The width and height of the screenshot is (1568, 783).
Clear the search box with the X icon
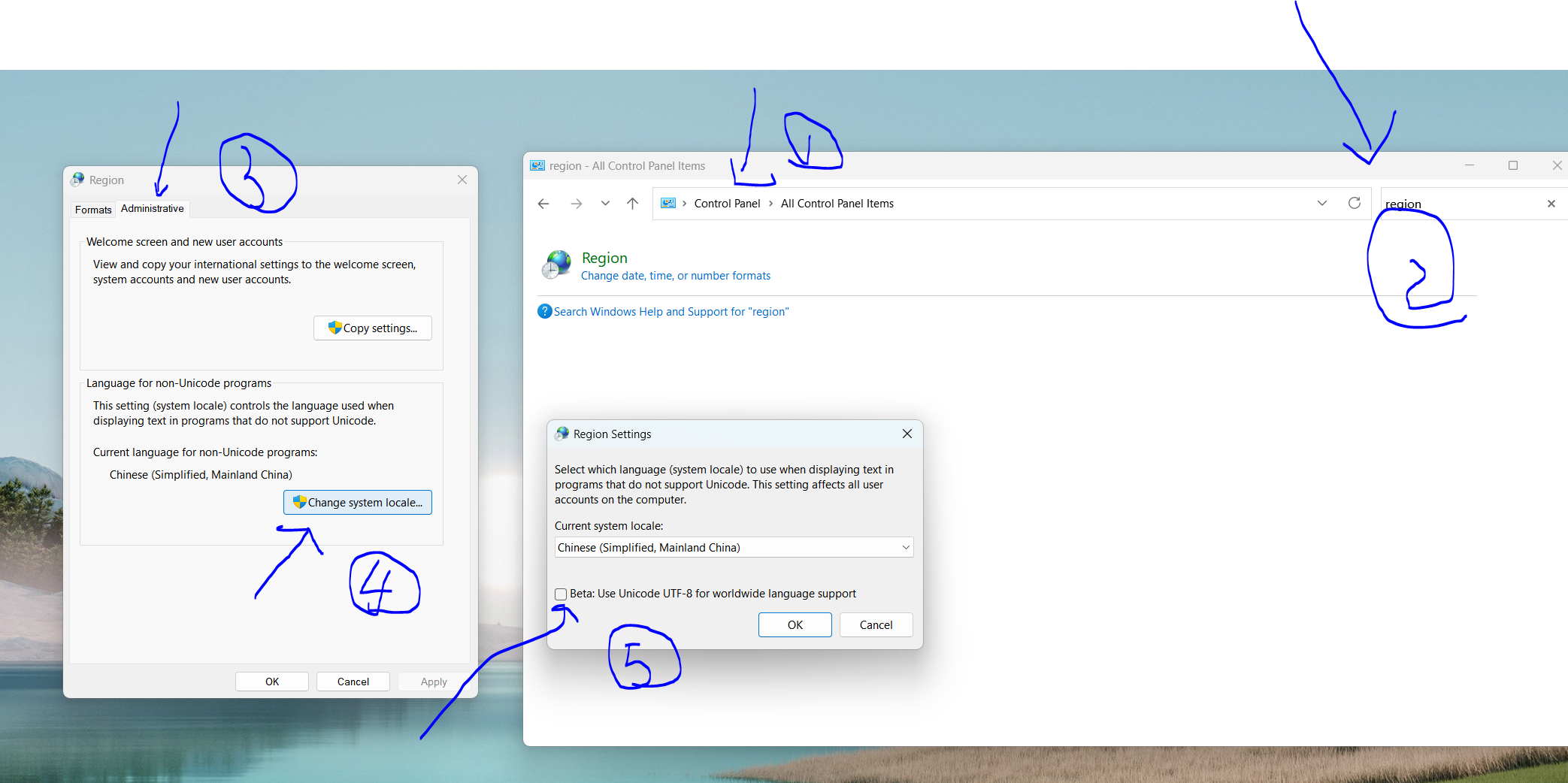click(x=1551, y=203)
